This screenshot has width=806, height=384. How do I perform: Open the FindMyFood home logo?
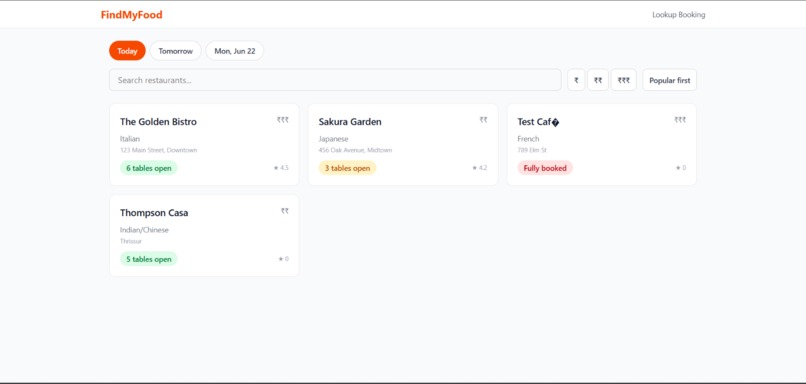click(132, 15)
